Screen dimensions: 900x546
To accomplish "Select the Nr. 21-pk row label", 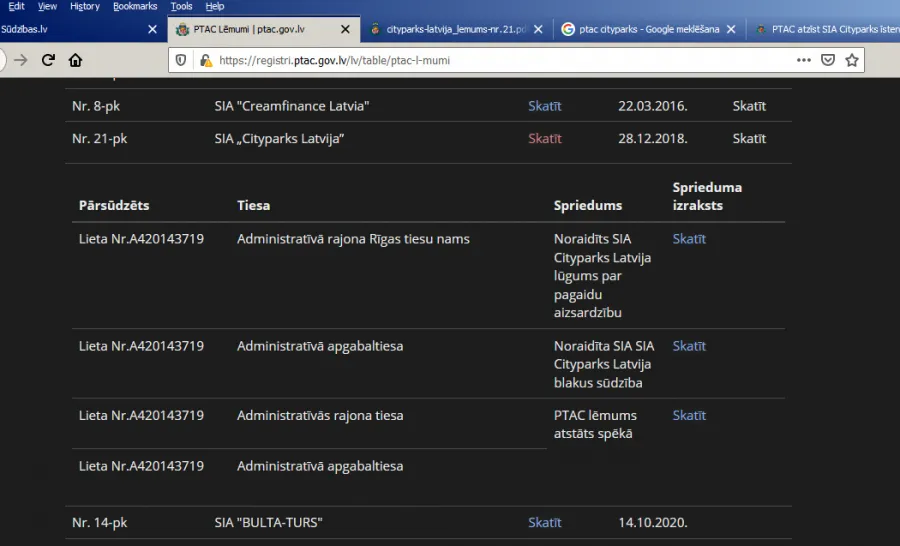I will point(100,139).
